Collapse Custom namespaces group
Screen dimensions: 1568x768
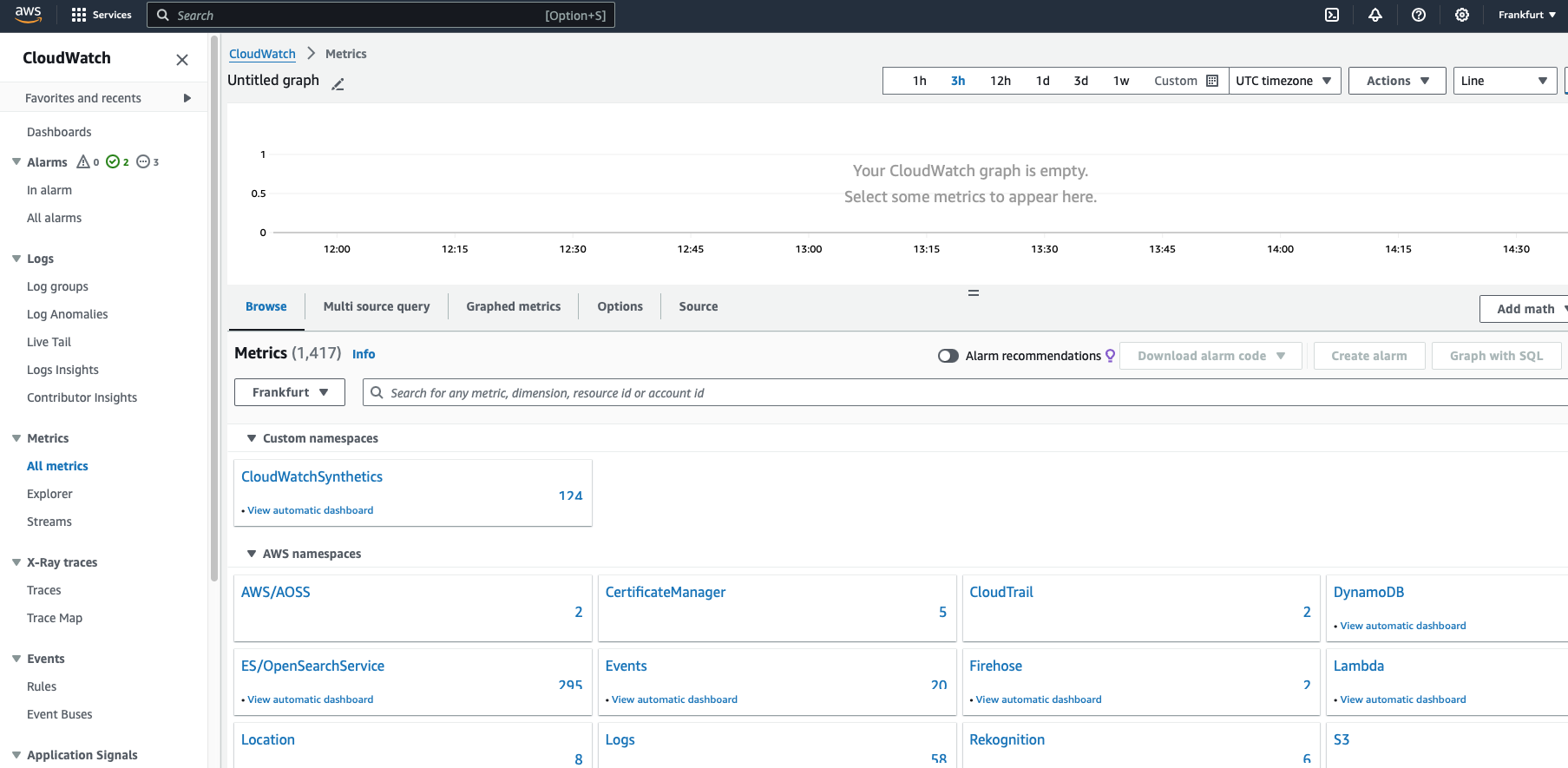(252, 438)
